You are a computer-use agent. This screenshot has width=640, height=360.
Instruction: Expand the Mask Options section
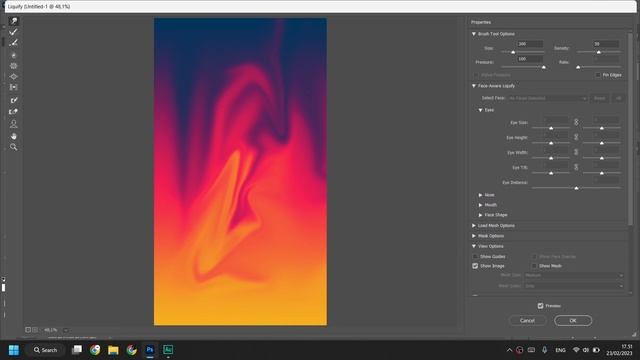(474, 236)
